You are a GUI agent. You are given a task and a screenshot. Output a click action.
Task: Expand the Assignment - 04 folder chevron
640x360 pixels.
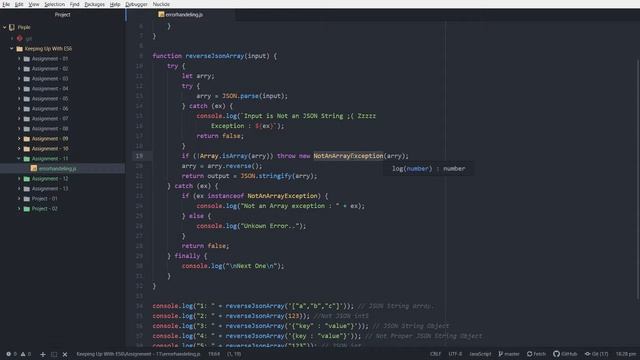point(19,89)
